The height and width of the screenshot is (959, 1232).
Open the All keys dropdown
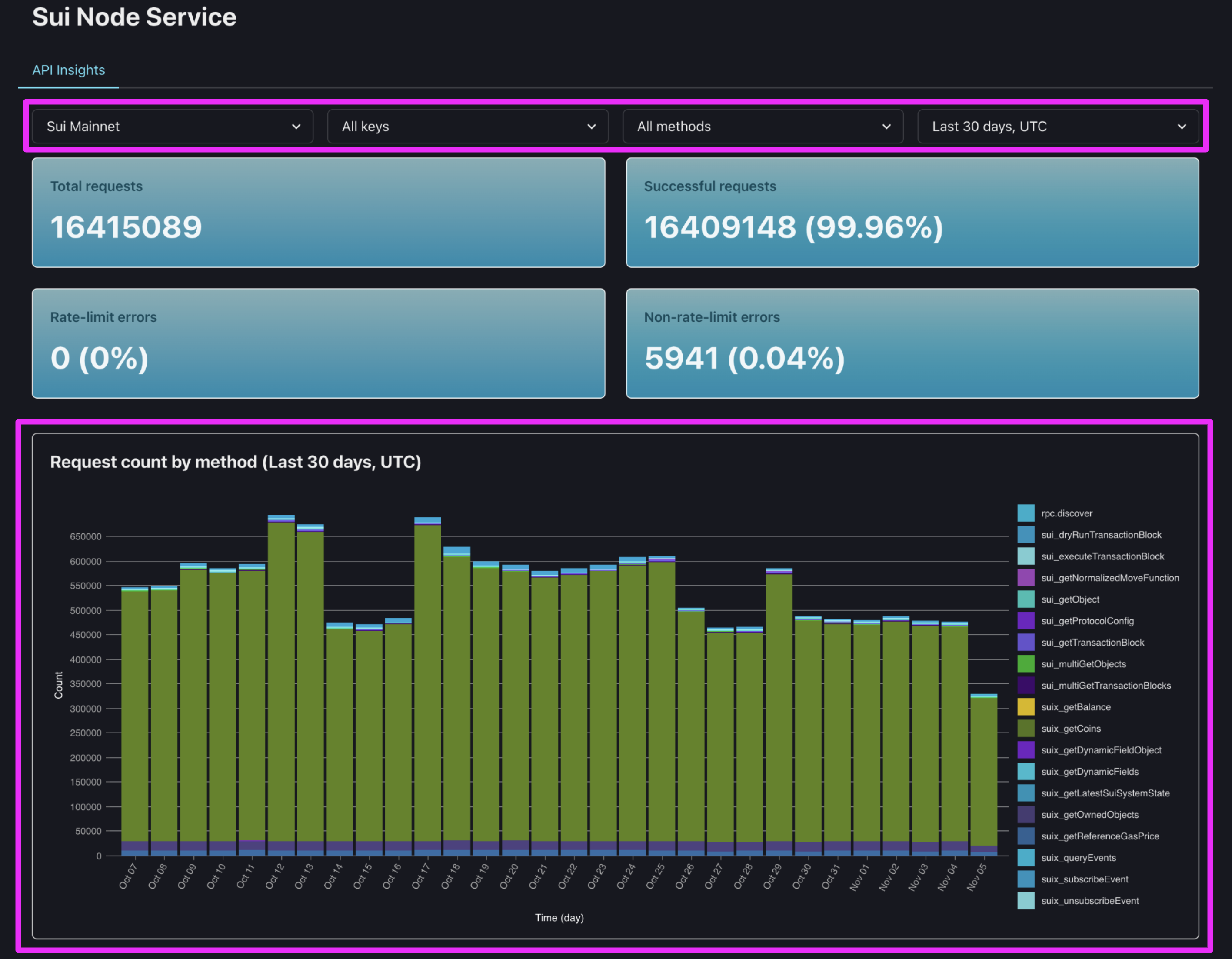tap(468, 127)
